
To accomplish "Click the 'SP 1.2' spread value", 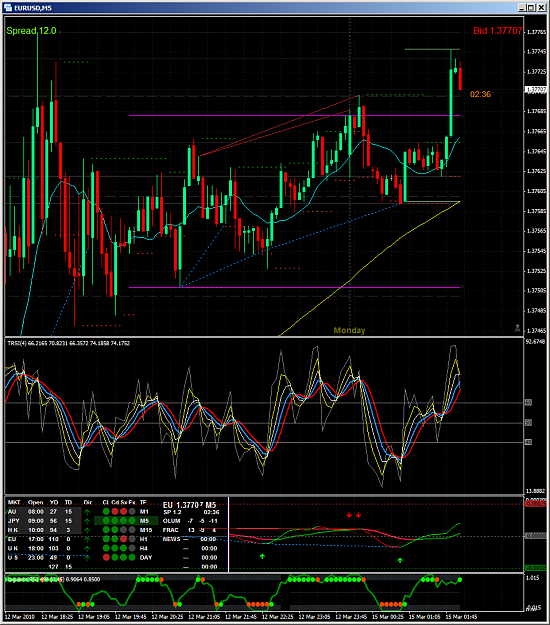I will (x=172, y=512).
